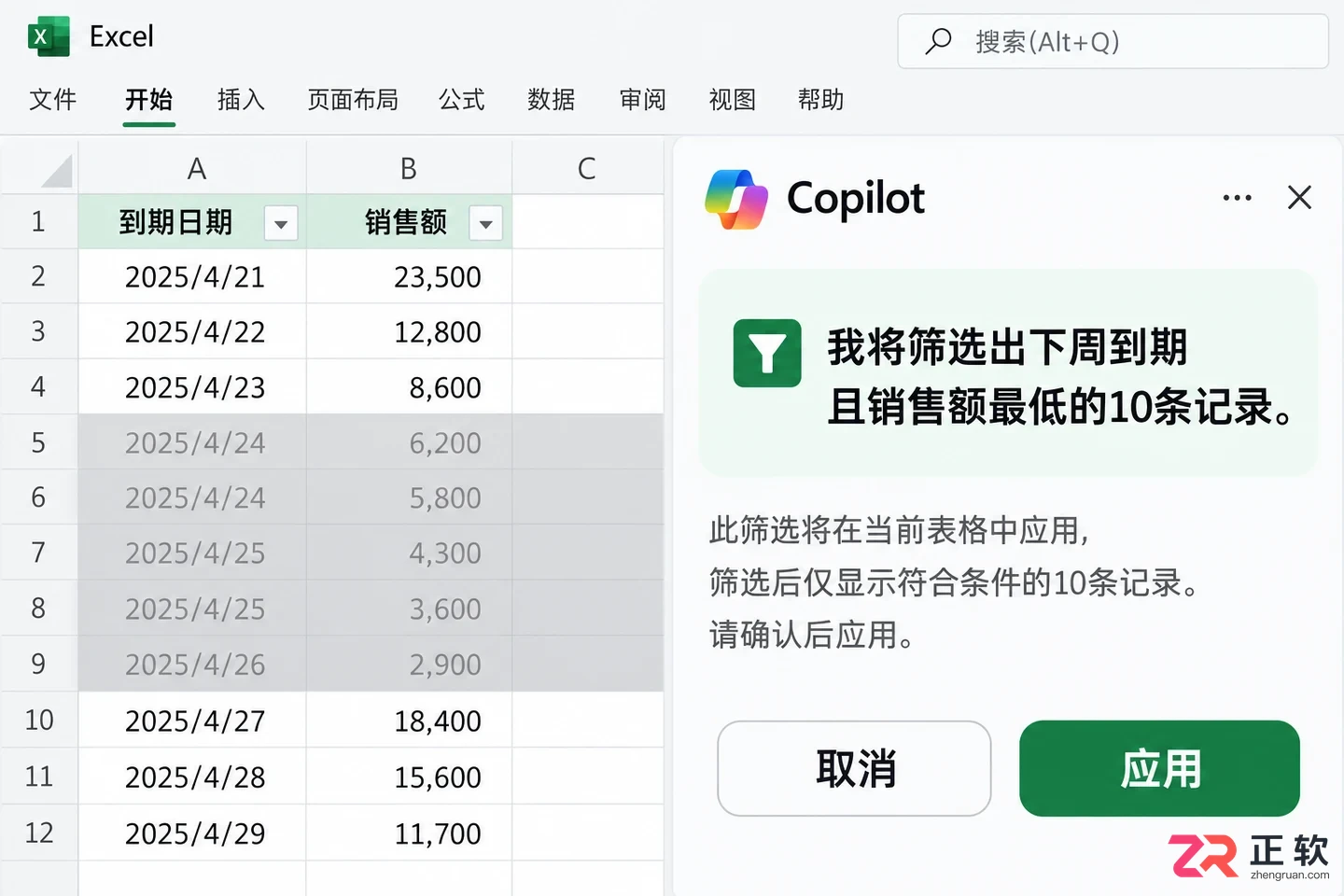Click cell containing 2025/4/26
The image size is (1344, 896).
(x=192, y=665)
